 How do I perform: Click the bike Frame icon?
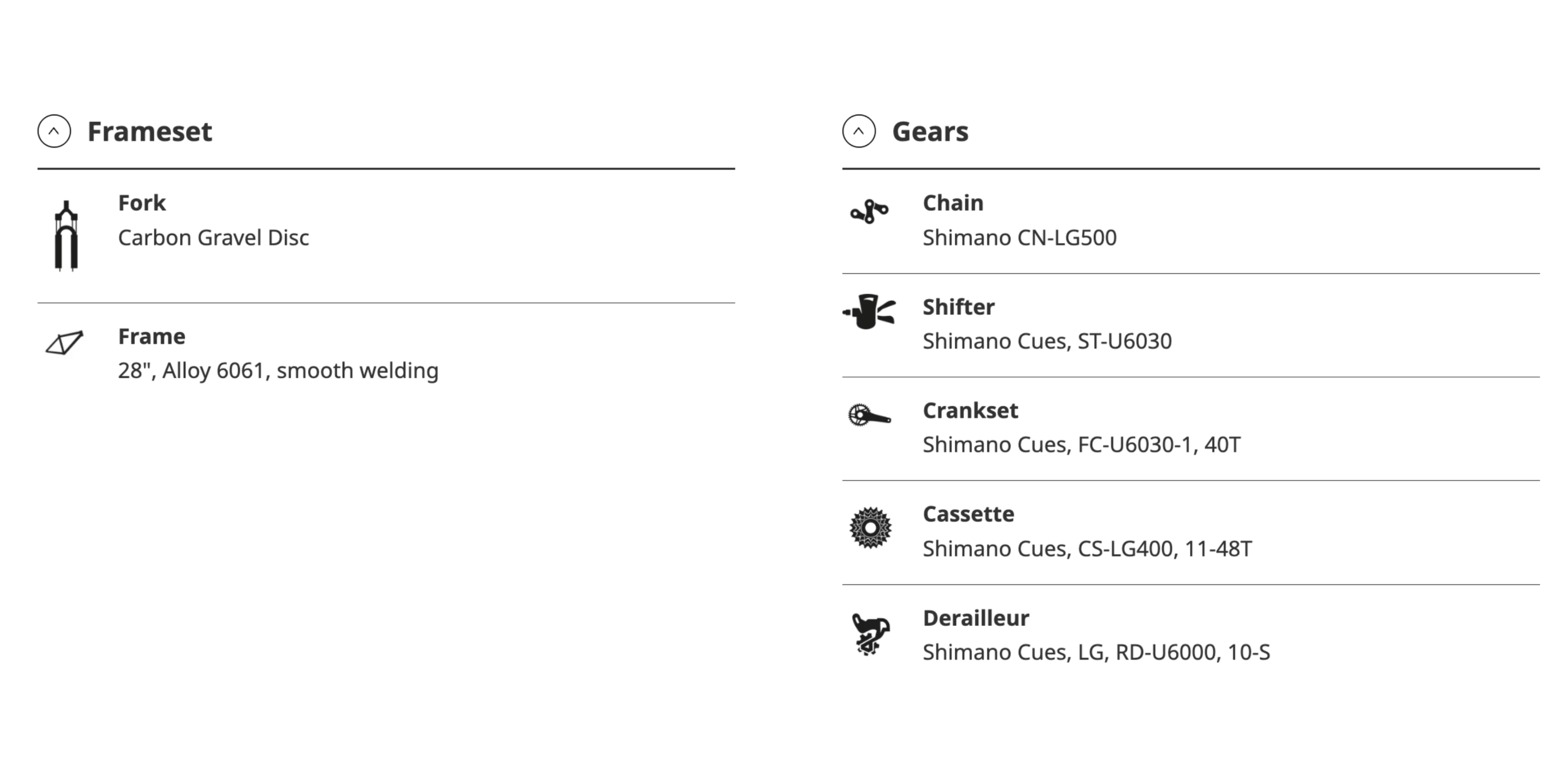point(64,343)
